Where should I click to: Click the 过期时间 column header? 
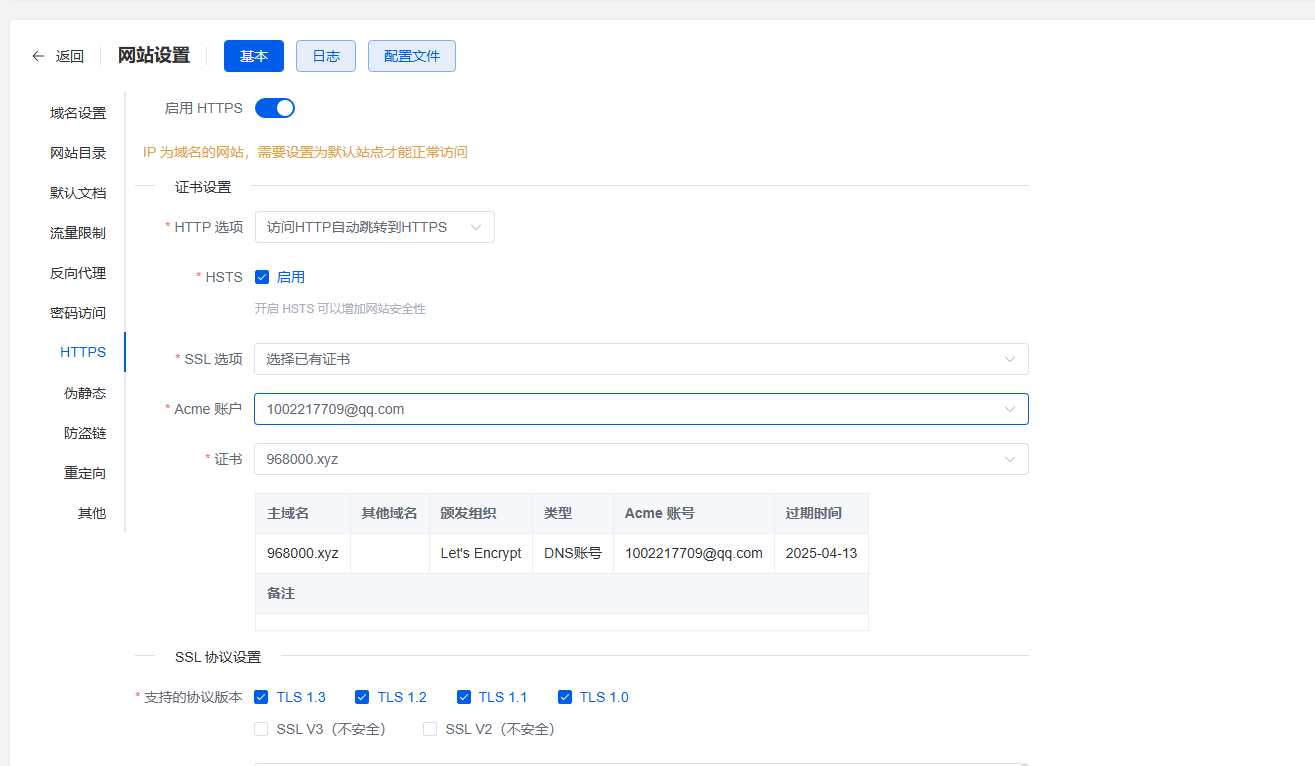[x=821, y=513]
